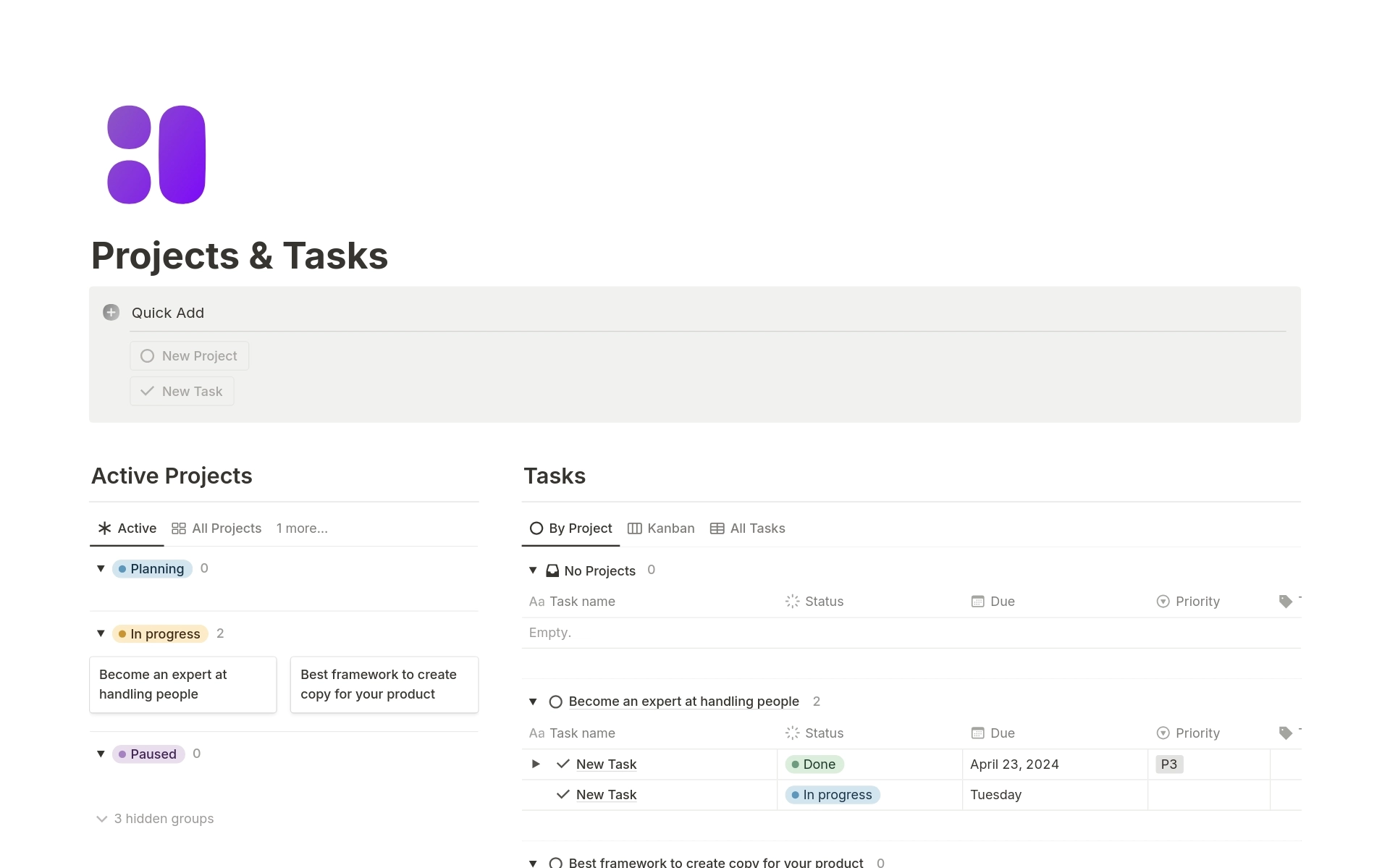Click the Quick Add heading text

coord(168,313)
